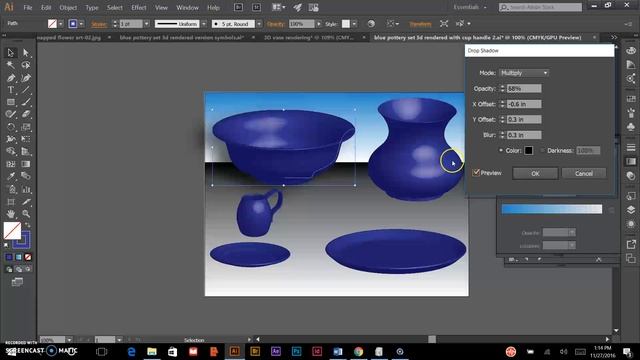Open the Object menu

[x=68, y=8]
